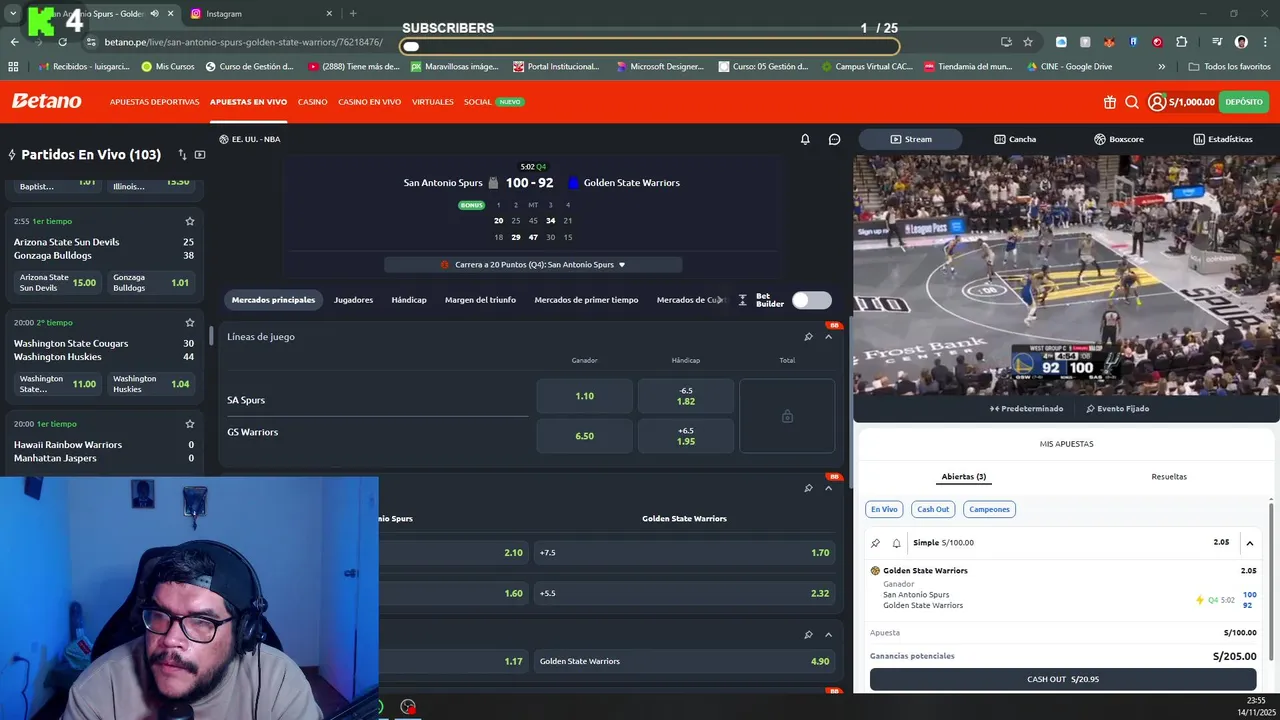Click the locked Total market cell
Screen dimensions: 1280x720
click(x=787, y=416)
